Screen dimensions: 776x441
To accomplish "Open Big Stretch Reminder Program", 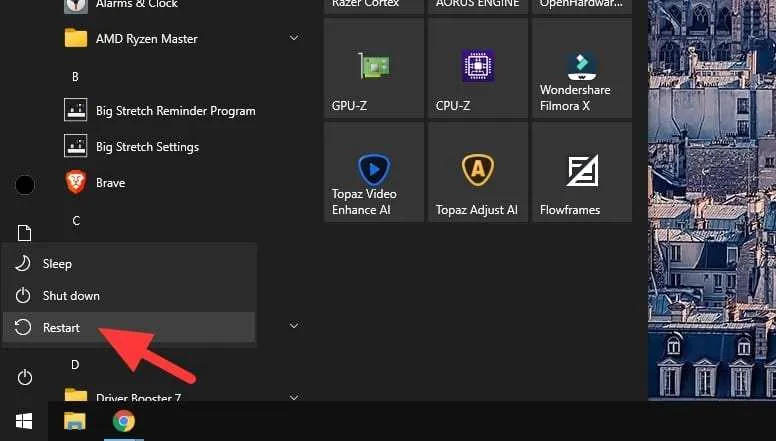I will click(x=160, y=110).
